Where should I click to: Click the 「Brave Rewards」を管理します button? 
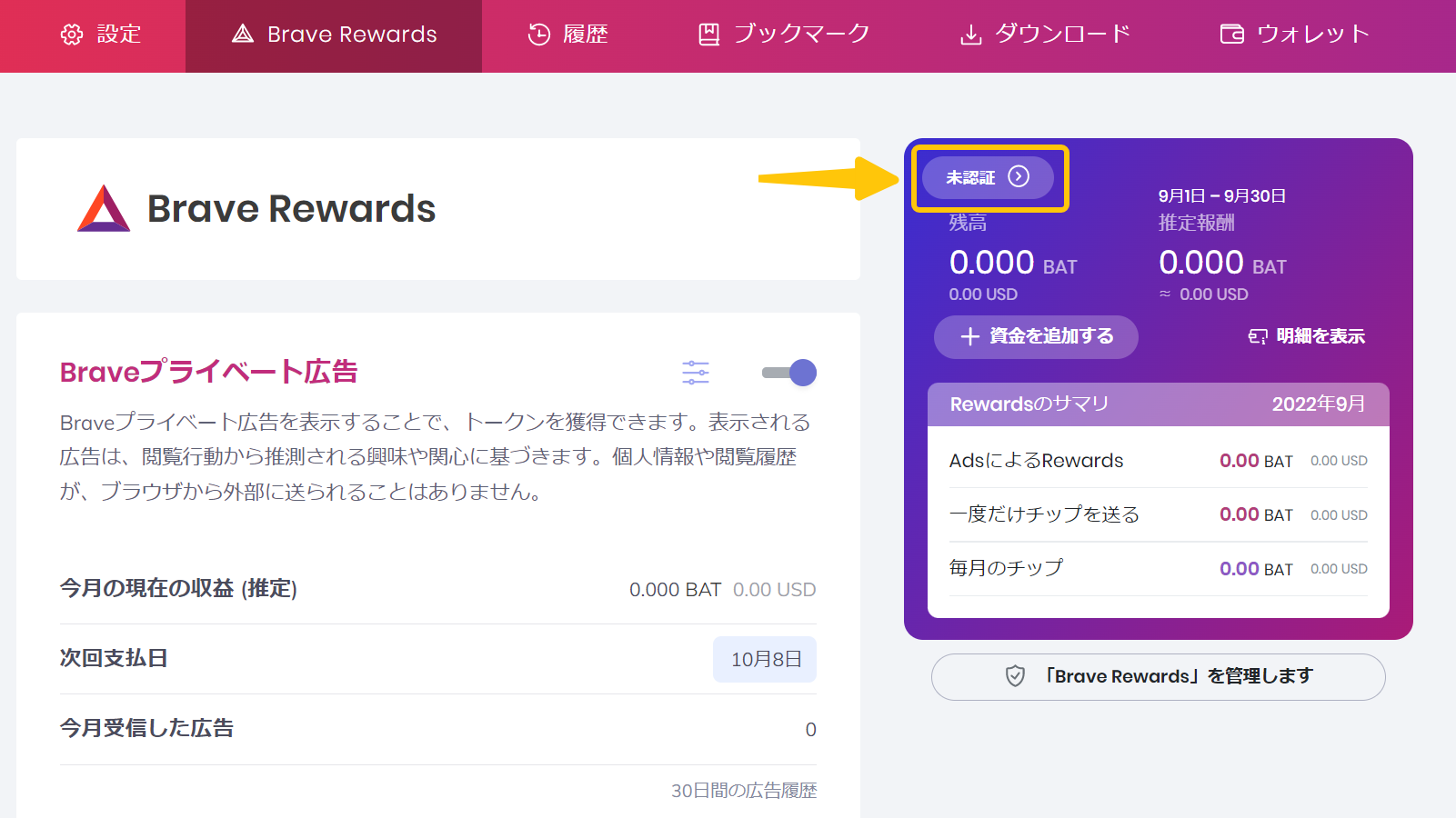pos(1159,676)
